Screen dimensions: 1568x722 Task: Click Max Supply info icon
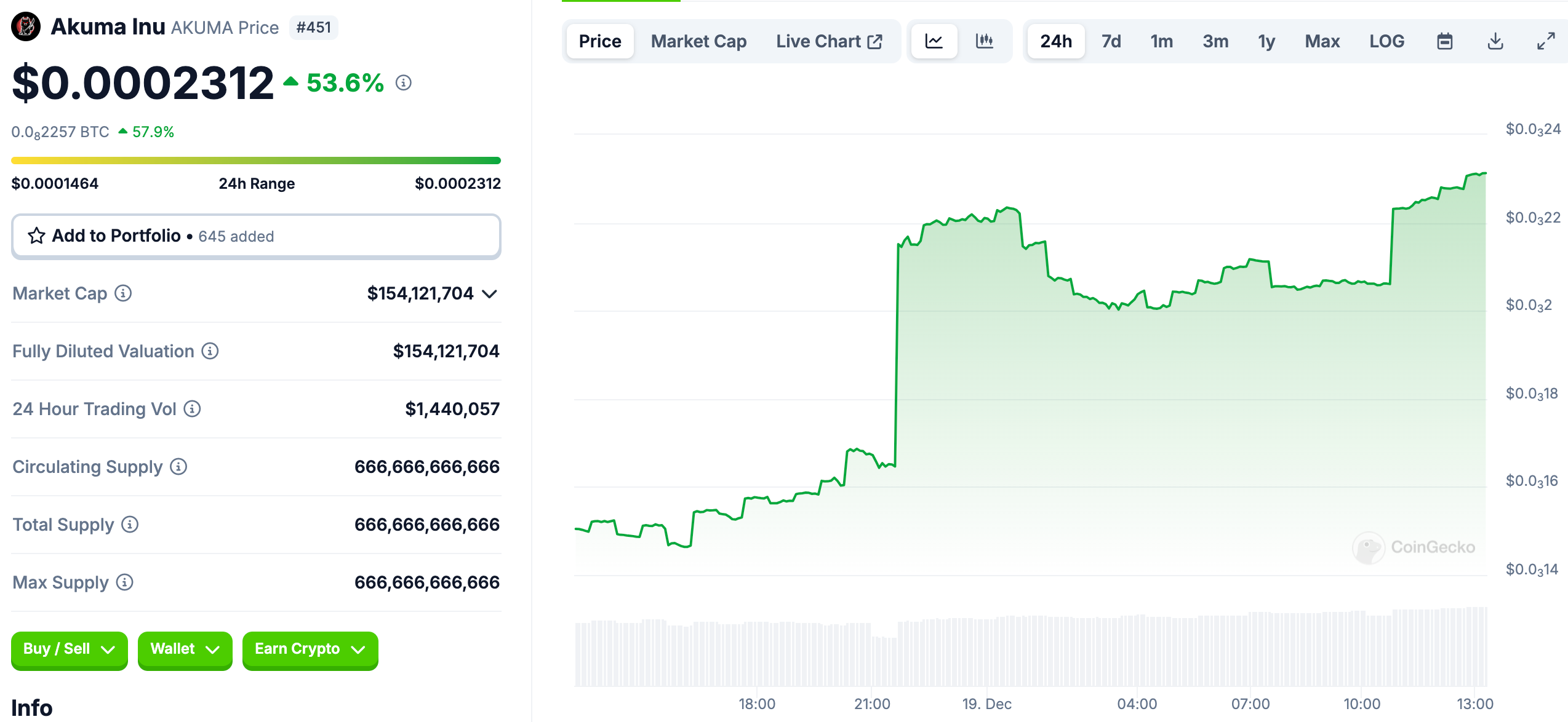[x=124, y=582]
